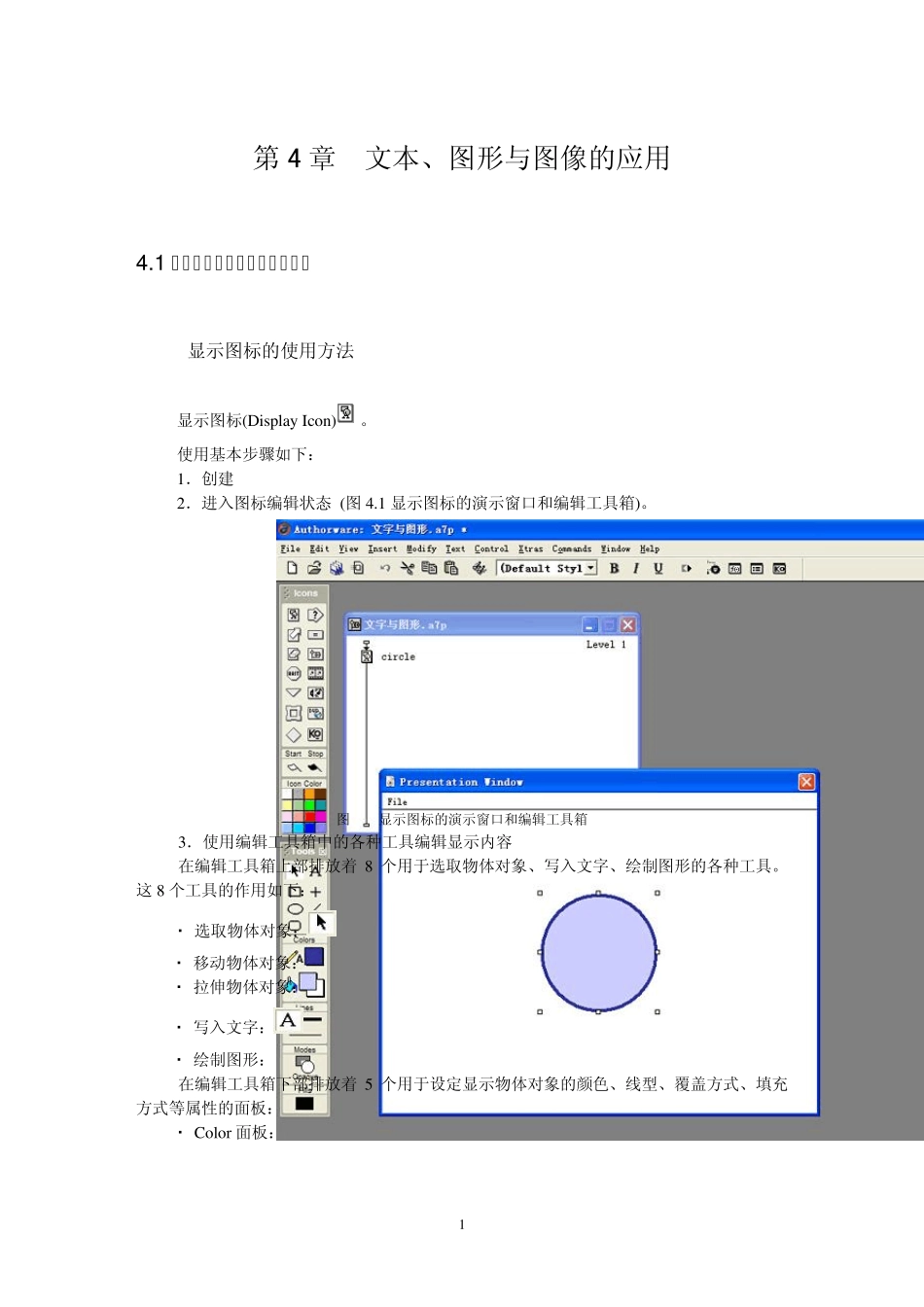Select the Interaction icon in Icons palette
This screenshot has height=1307, width=924.
(315, 615)
